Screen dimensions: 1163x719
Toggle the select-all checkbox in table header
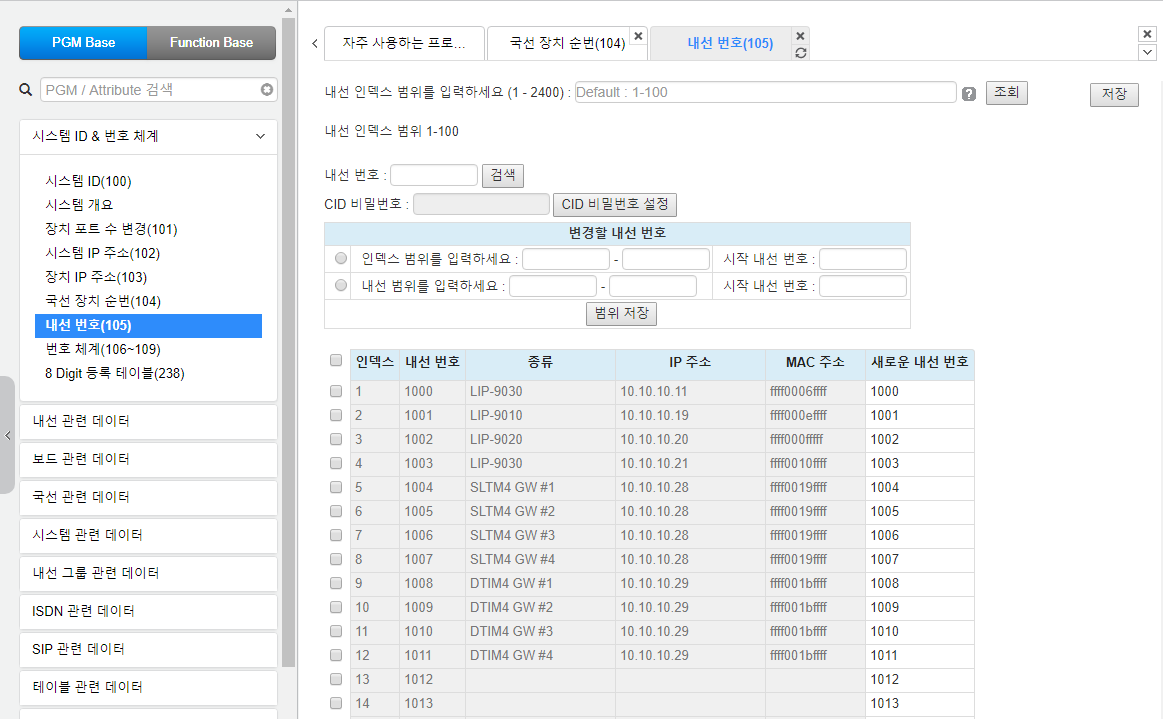coord(336,361)
